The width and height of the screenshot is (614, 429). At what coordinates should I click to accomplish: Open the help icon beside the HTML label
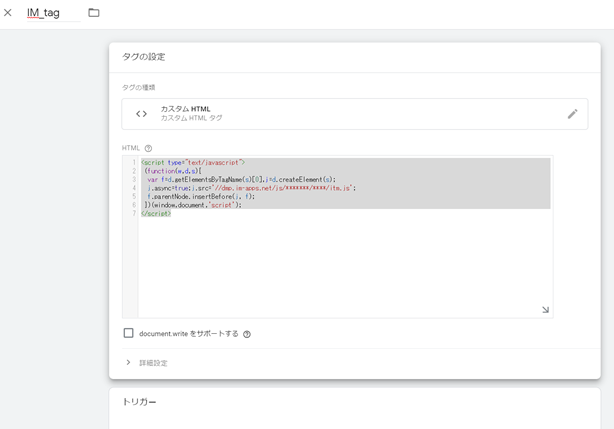coord(149,148)
